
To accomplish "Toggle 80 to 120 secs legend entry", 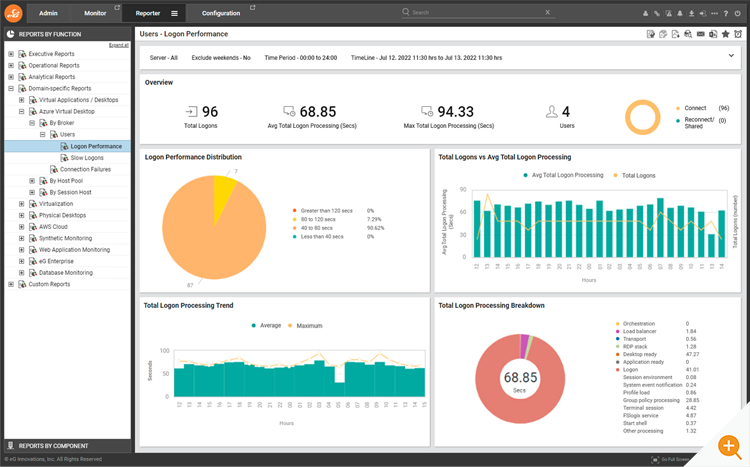I will [314, 219].
